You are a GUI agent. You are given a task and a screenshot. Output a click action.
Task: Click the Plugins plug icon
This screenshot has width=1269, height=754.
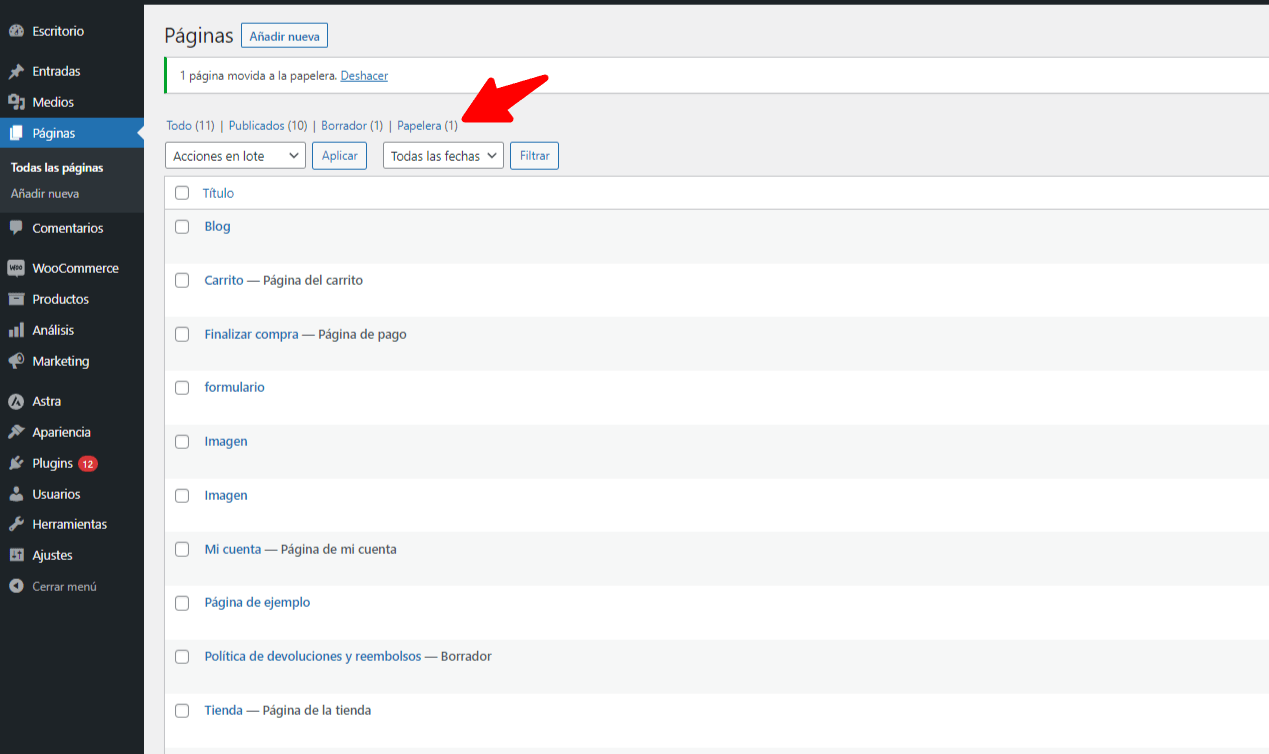(16, 463)
